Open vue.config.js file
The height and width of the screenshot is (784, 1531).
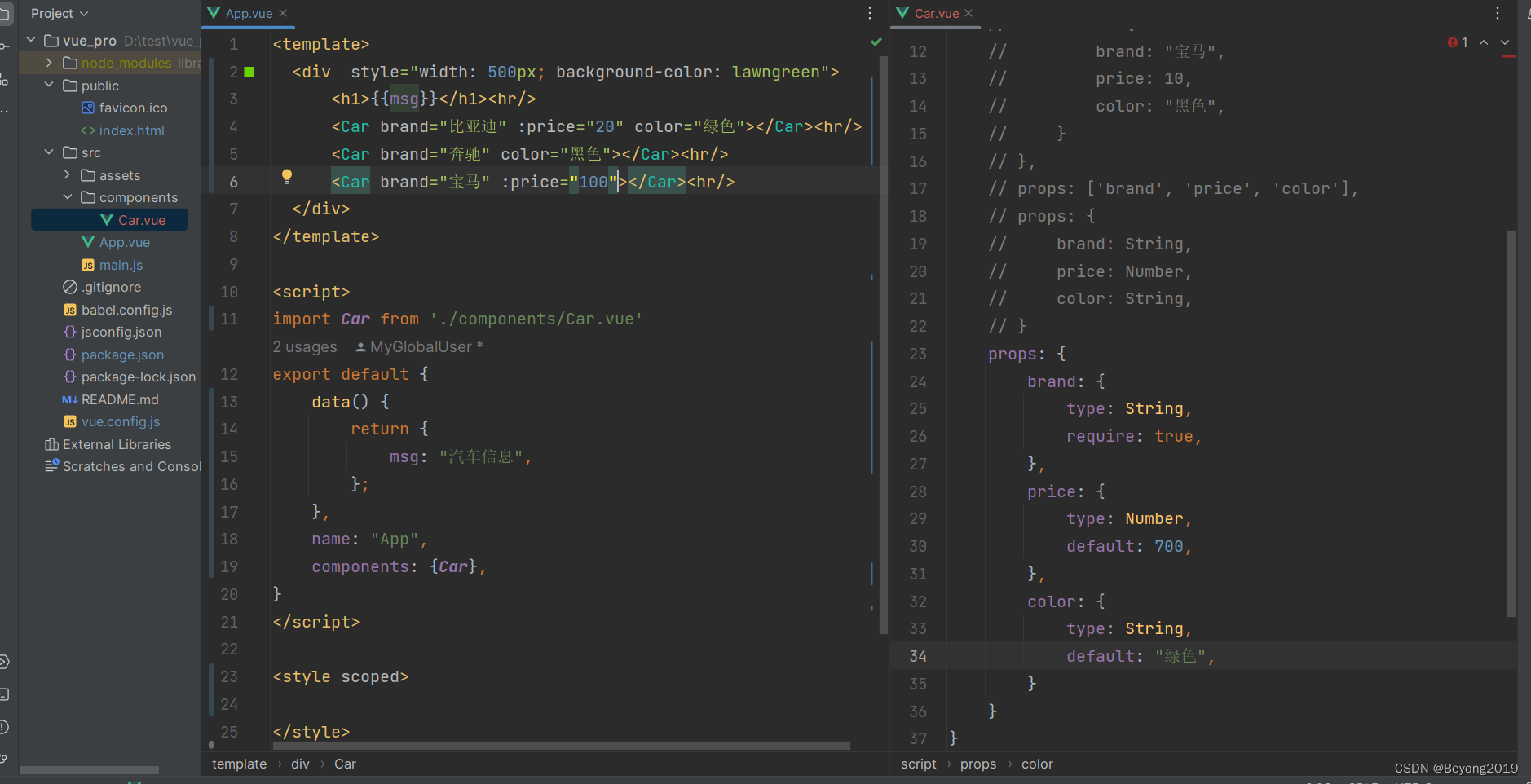112,421
